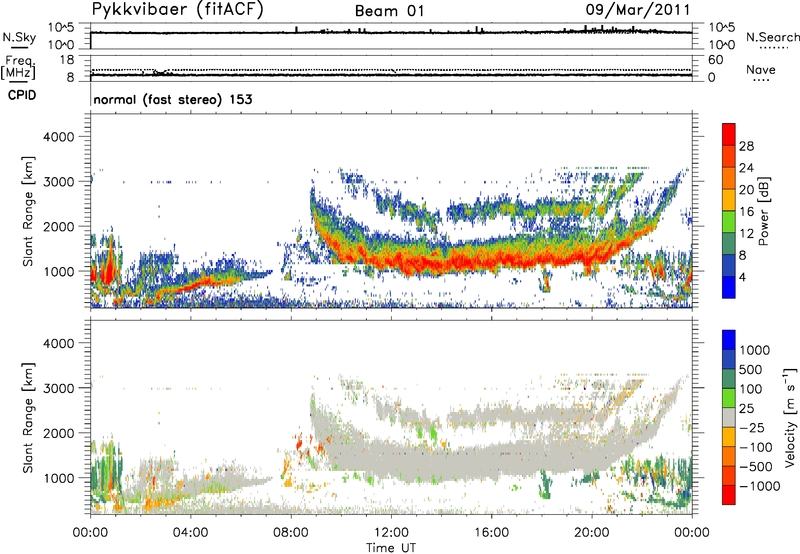Click the "-100" label on the Velocity colorbar
Viewport: 800px width, 554px height.
pyautogui.click(x=756, y=447)
